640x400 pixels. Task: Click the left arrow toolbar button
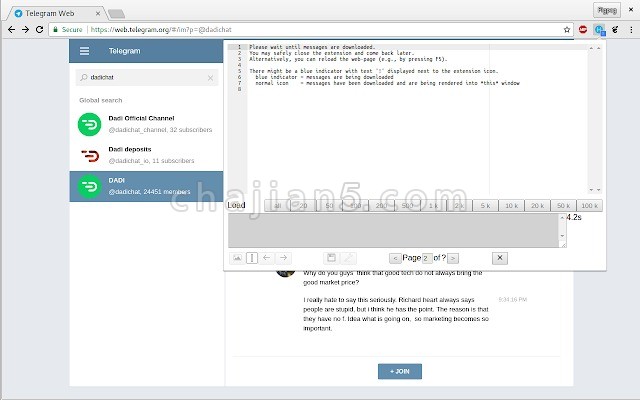(267, 258)
